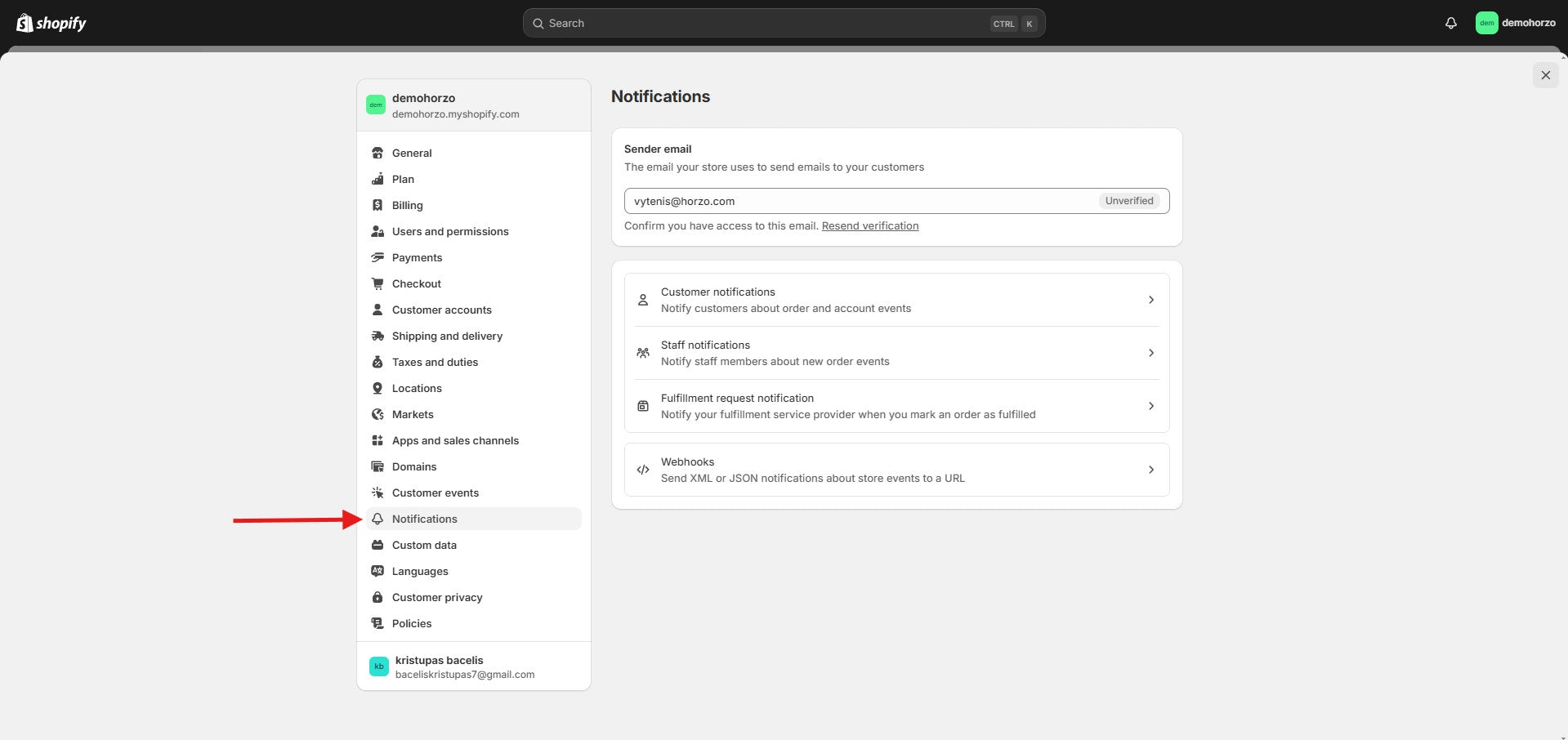Screen dimensions: 1568x740
Task: Expand Customer notifications with its chevron
Action: [x=1150, y=300]
